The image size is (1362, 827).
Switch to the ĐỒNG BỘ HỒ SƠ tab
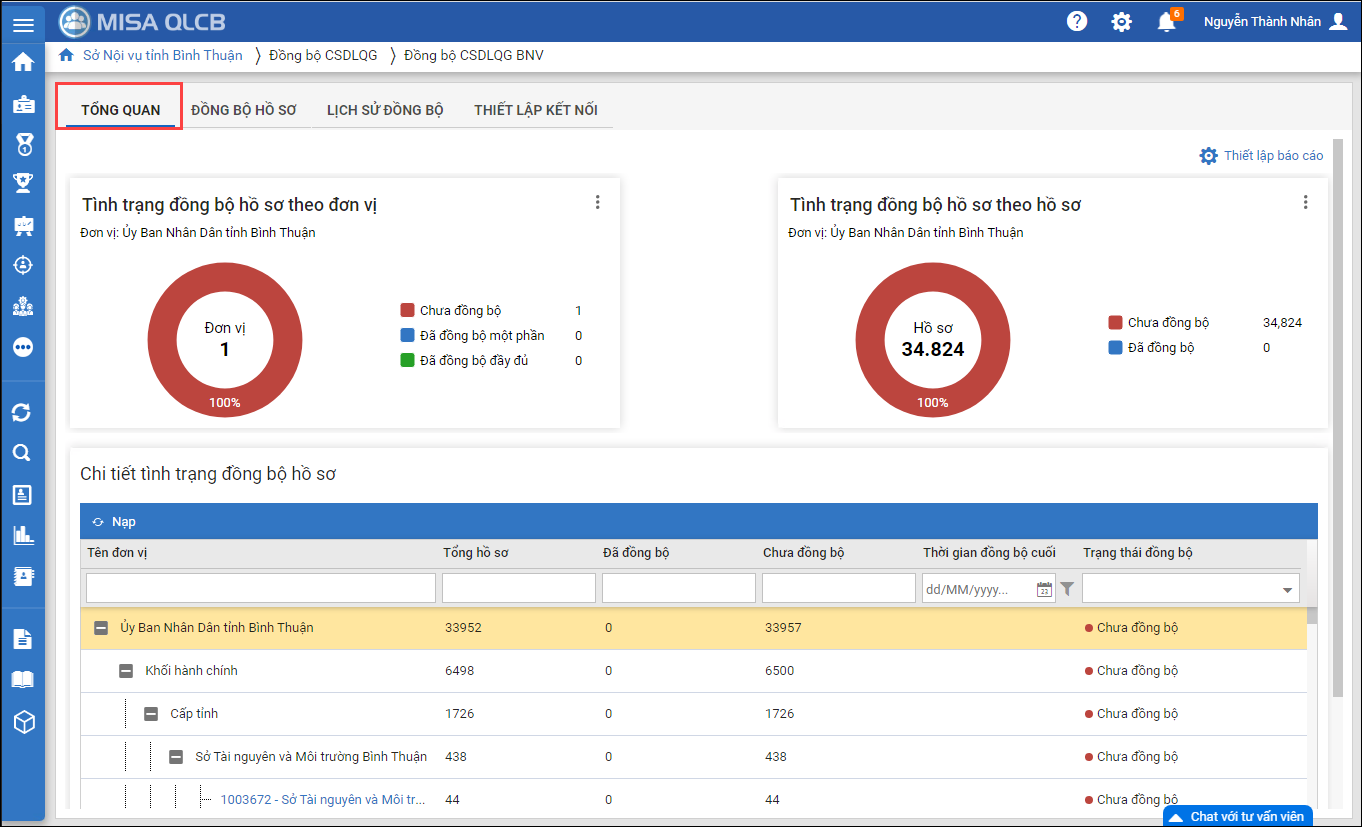pyautogui.click(x=244, y=110)
